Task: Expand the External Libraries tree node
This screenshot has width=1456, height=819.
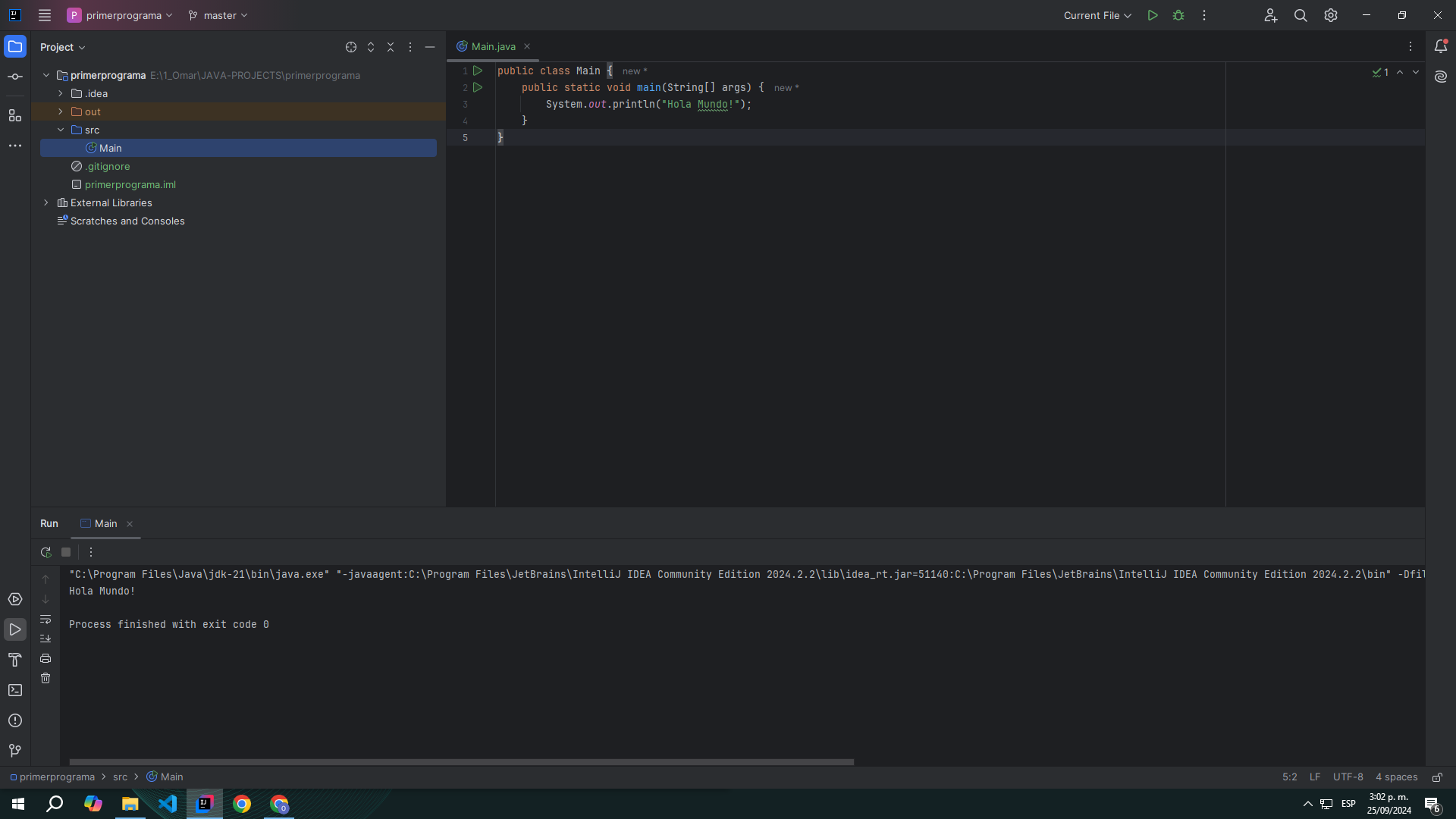Action: point(46,202)
